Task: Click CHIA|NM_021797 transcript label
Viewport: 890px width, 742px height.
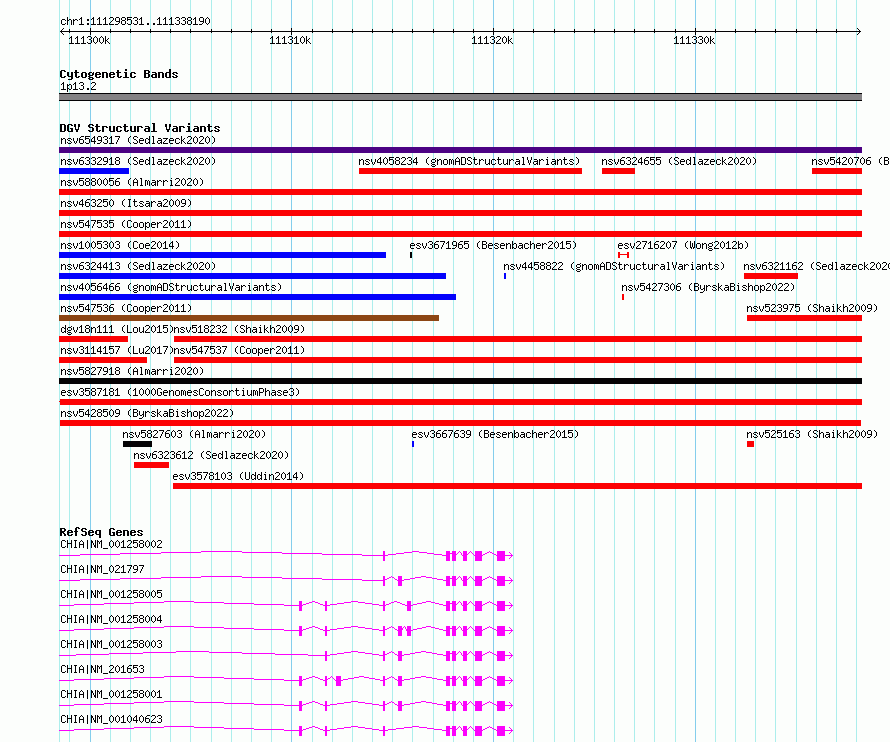Action: coord(102,569)
